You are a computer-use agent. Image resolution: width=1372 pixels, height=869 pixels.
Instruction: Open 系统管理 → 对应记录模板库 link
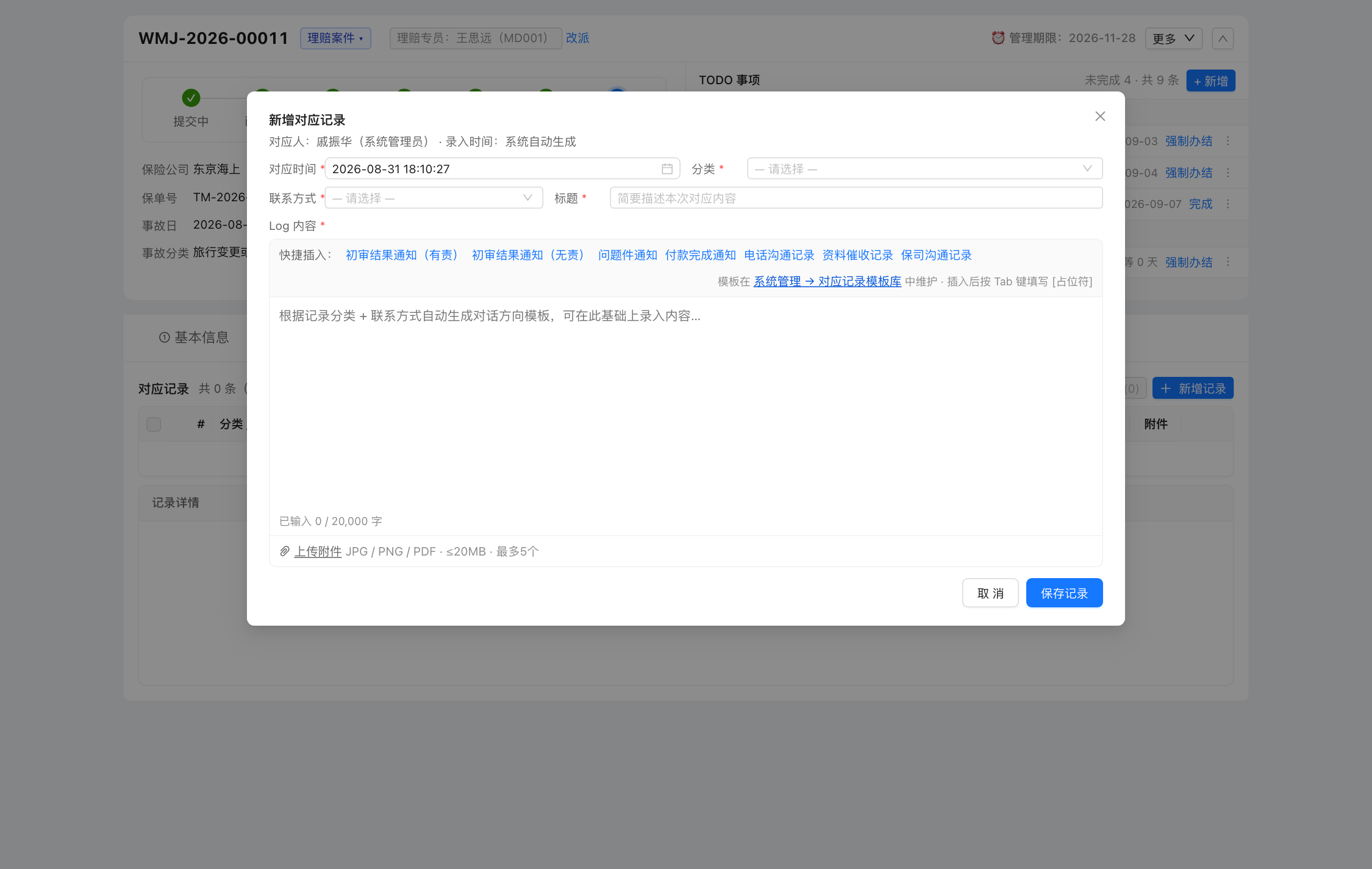coord(827,281)
